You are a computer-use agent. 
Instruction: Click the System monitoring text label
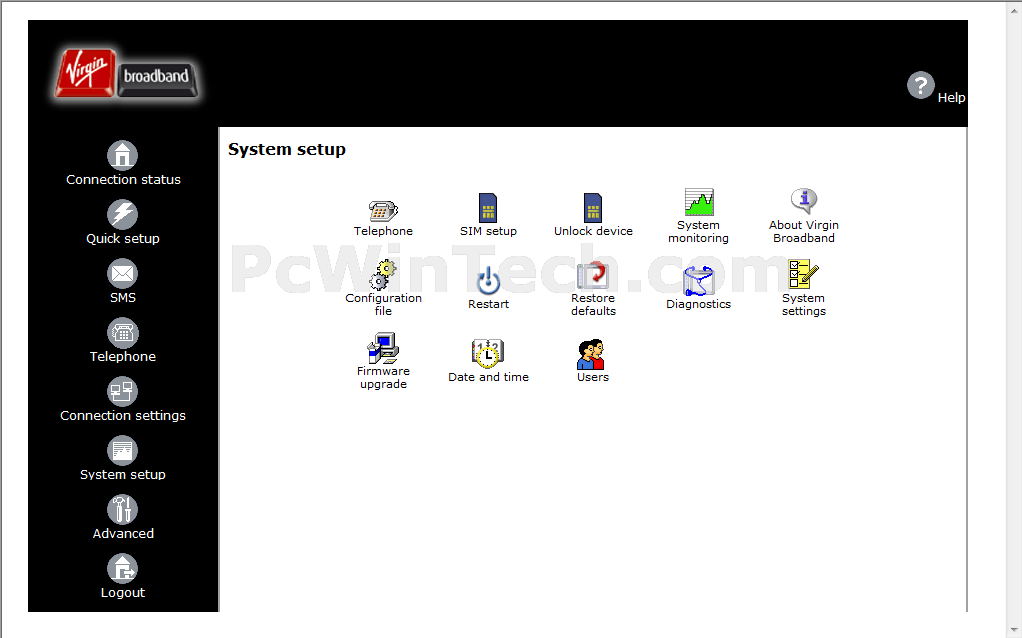pyautogui.click(x=699, y=231)
